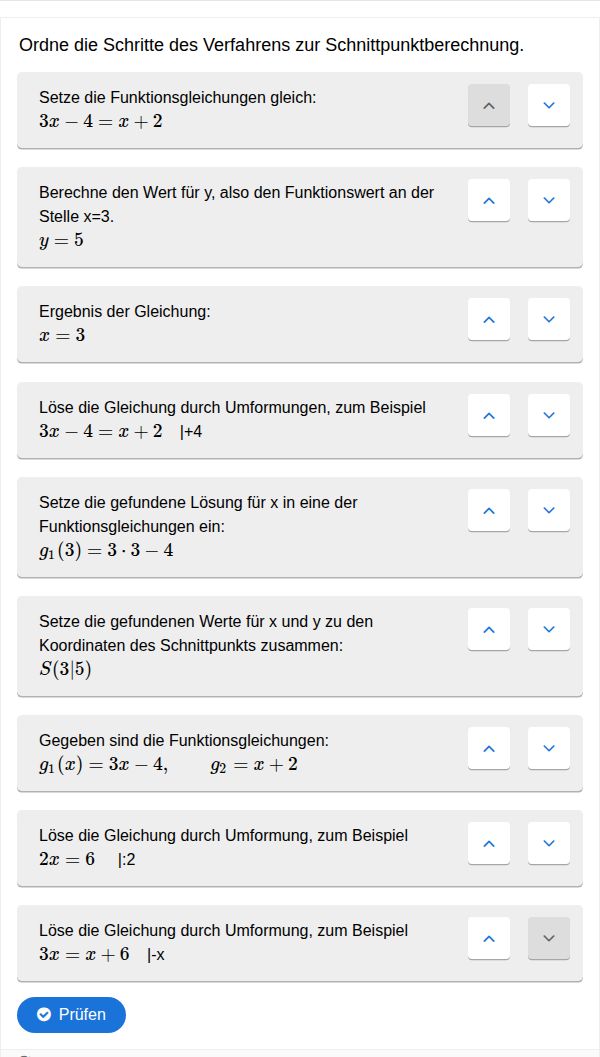The image size is (600, 1057).
Task: Move 'Ergebnis der Gleichung' step down
Action: pos(548,319)
